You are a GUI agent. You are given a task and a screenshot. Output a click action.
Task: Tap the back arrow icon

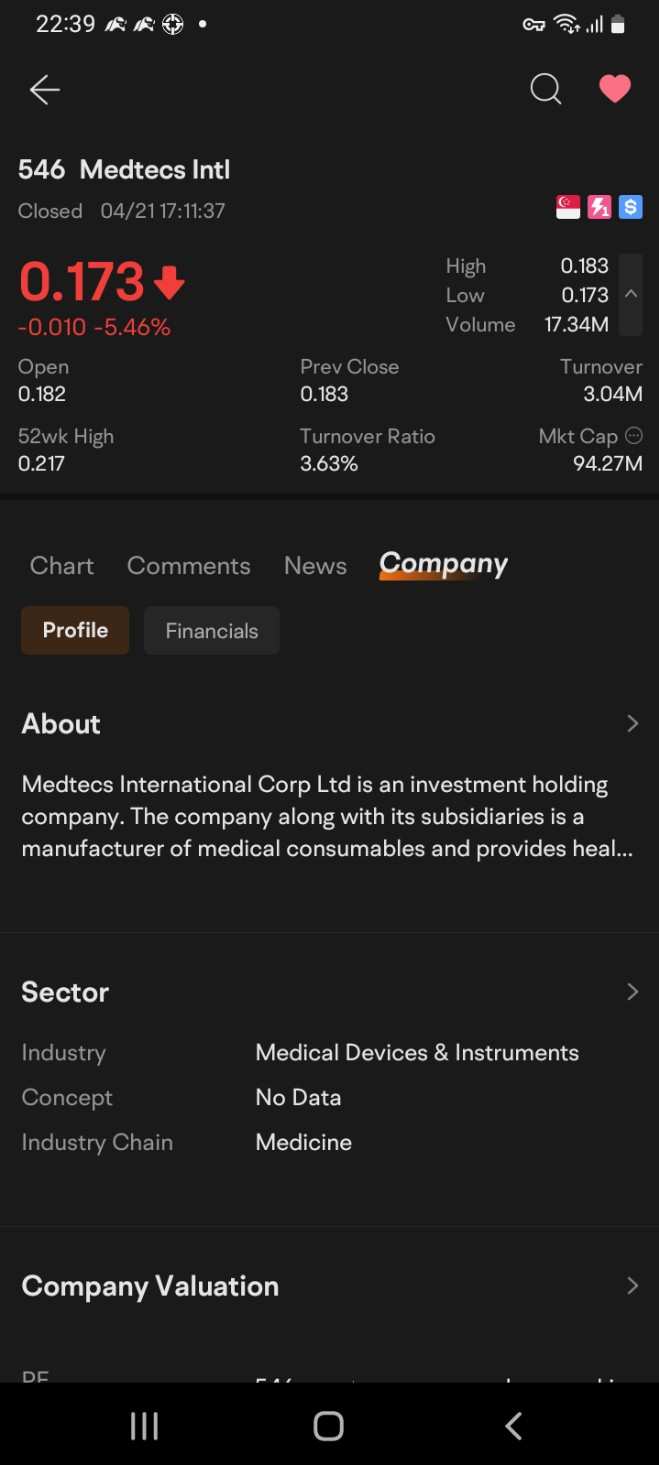point(44,90)
